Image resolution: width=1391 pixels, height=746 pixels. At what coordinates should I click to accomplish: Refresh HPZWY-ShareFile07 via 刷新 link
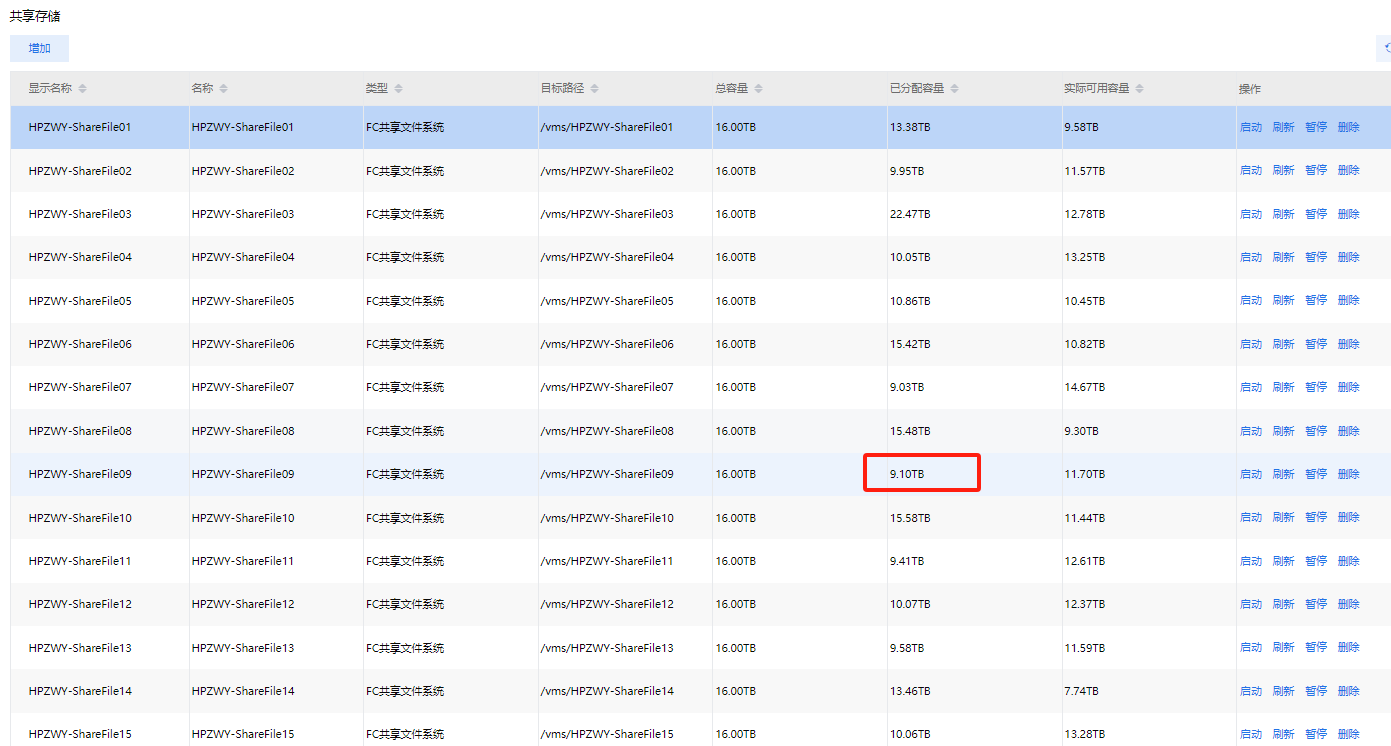pyautogui.click(x=1283, y=387)
